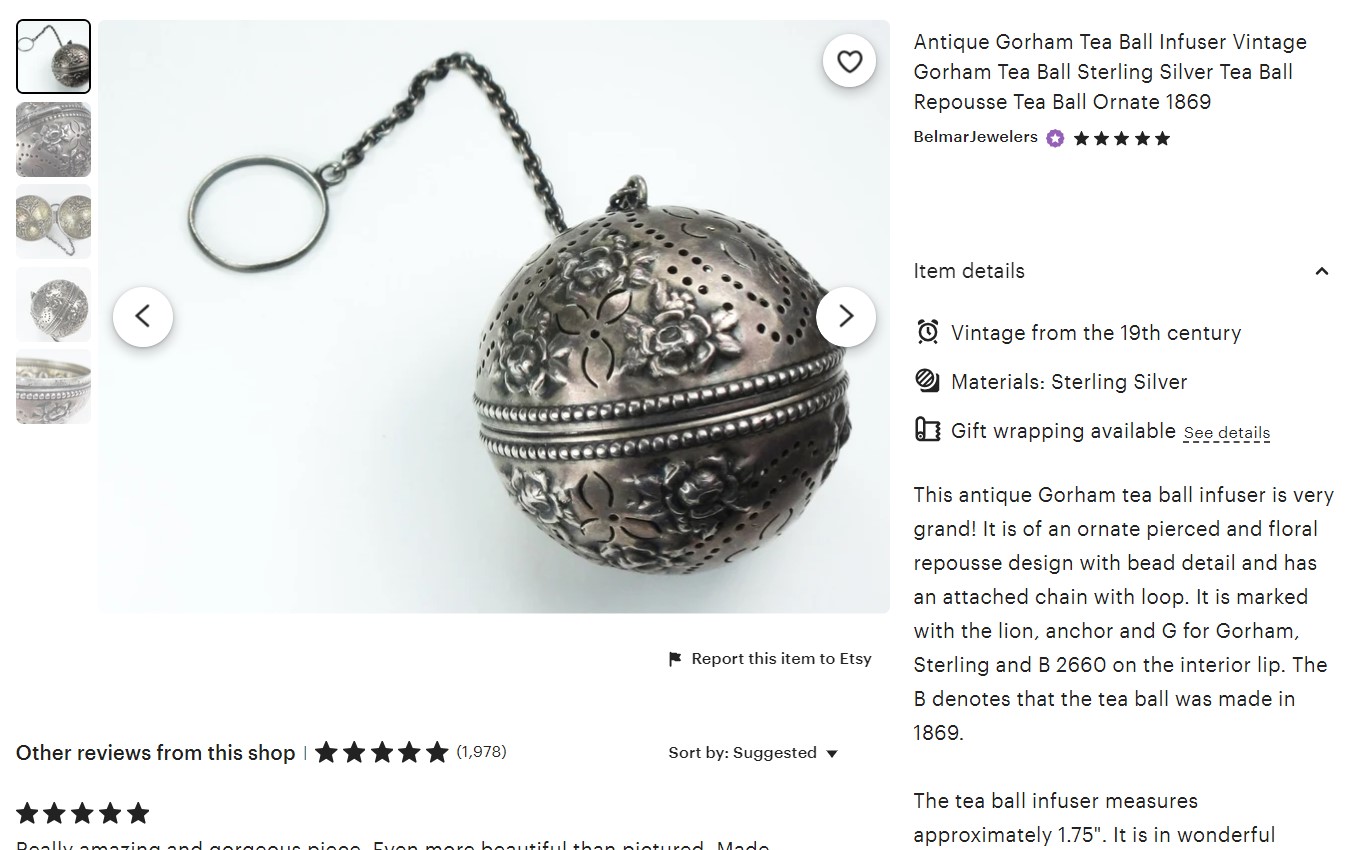Screen dimensions: 1357x850
Task: Favorite this item with the heart icon
Action: (x=849, y=61)
